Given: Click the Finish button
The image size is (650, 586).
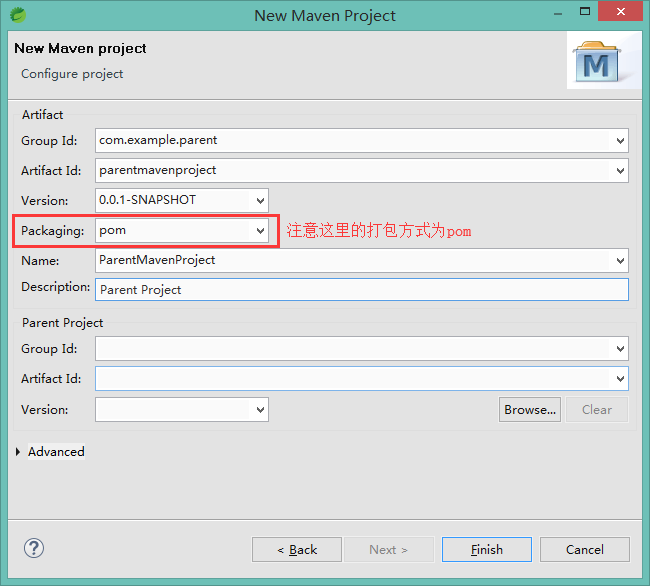Looking at the screenshot, I should [x=487, y=550].
